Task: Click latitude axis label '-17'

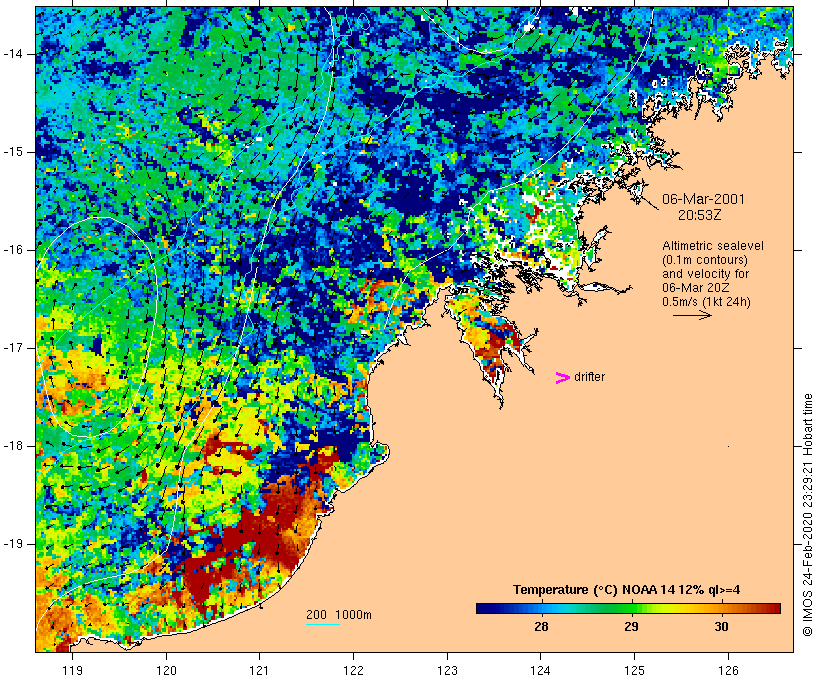Action: click(13, 348)
